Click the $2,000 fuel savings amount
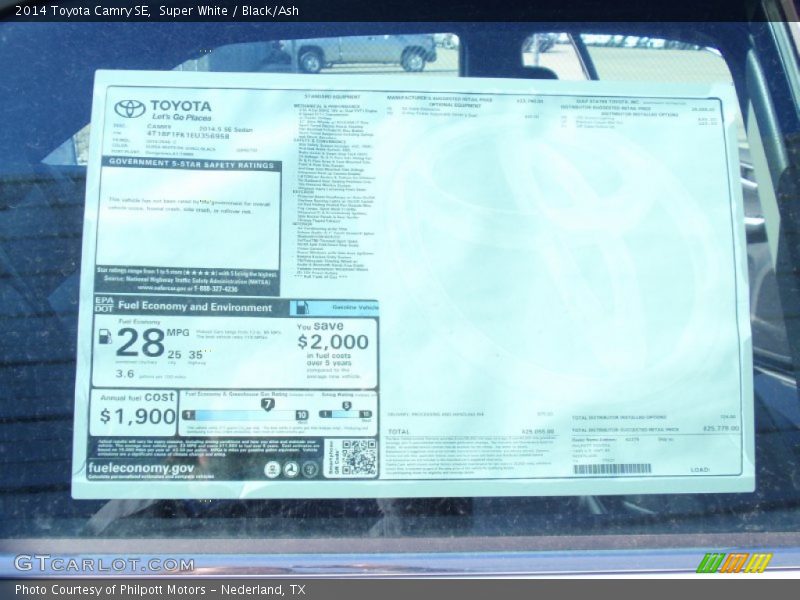This screenshot has width=800, height=600. (x=333, y=342)
